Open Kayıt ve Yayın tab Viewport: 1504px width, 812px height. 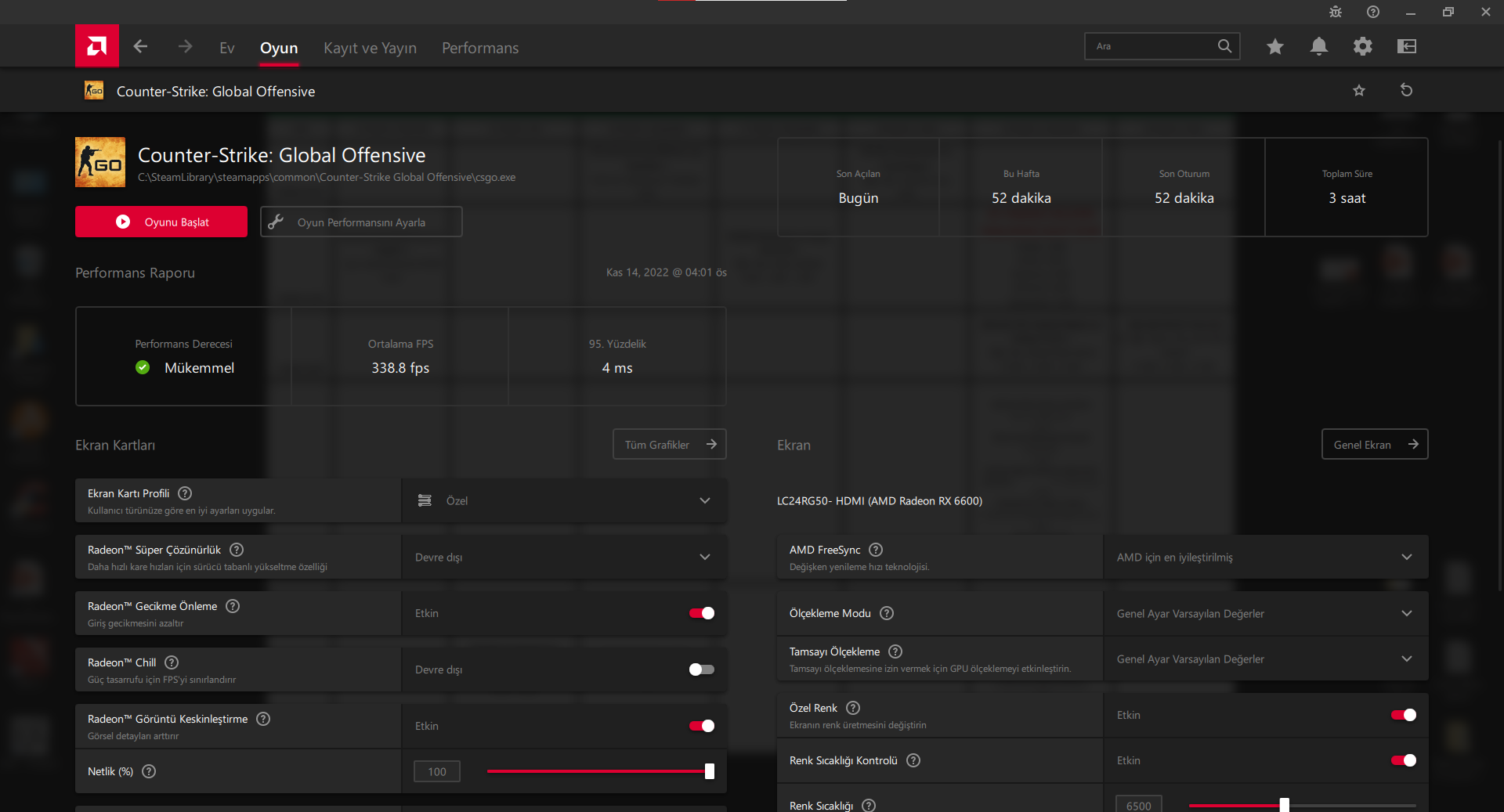coord(370,48)
